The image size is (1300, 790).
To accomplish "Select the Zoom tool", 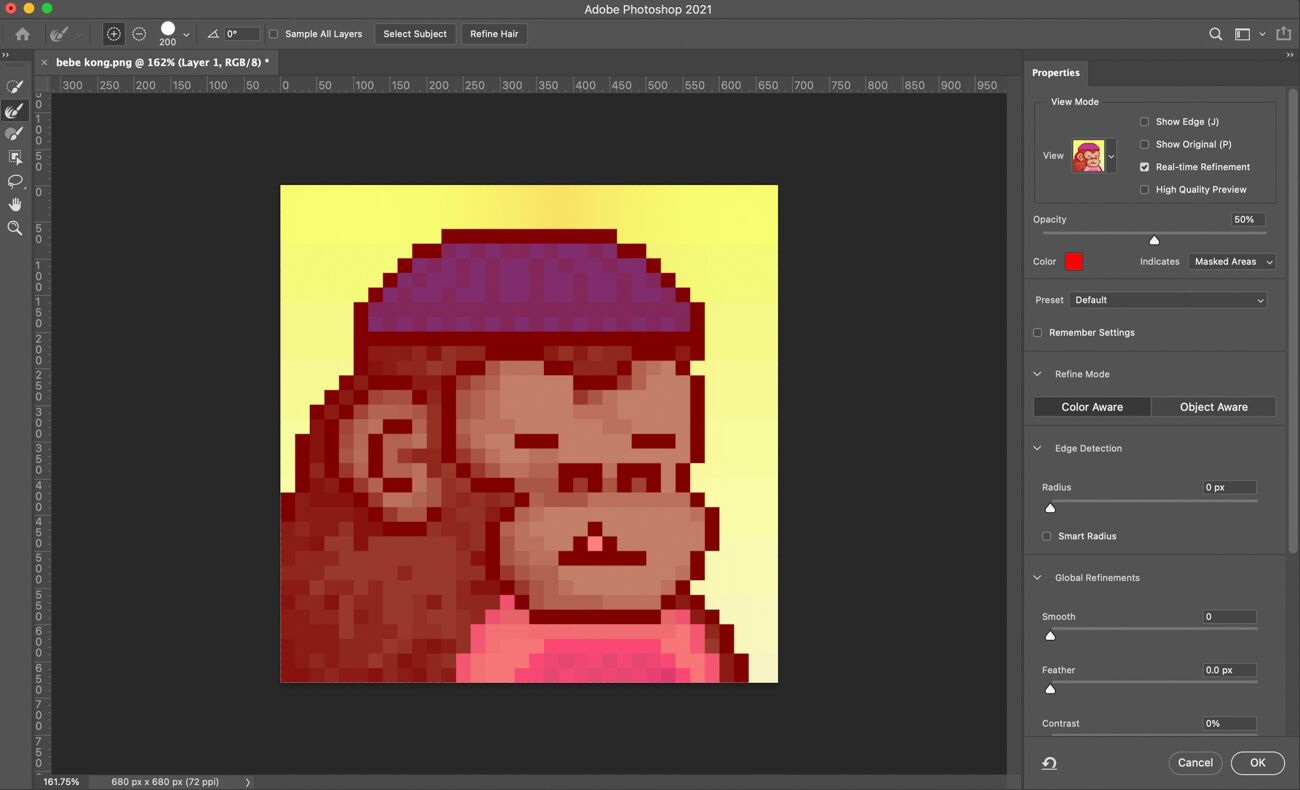I will 15,228.
